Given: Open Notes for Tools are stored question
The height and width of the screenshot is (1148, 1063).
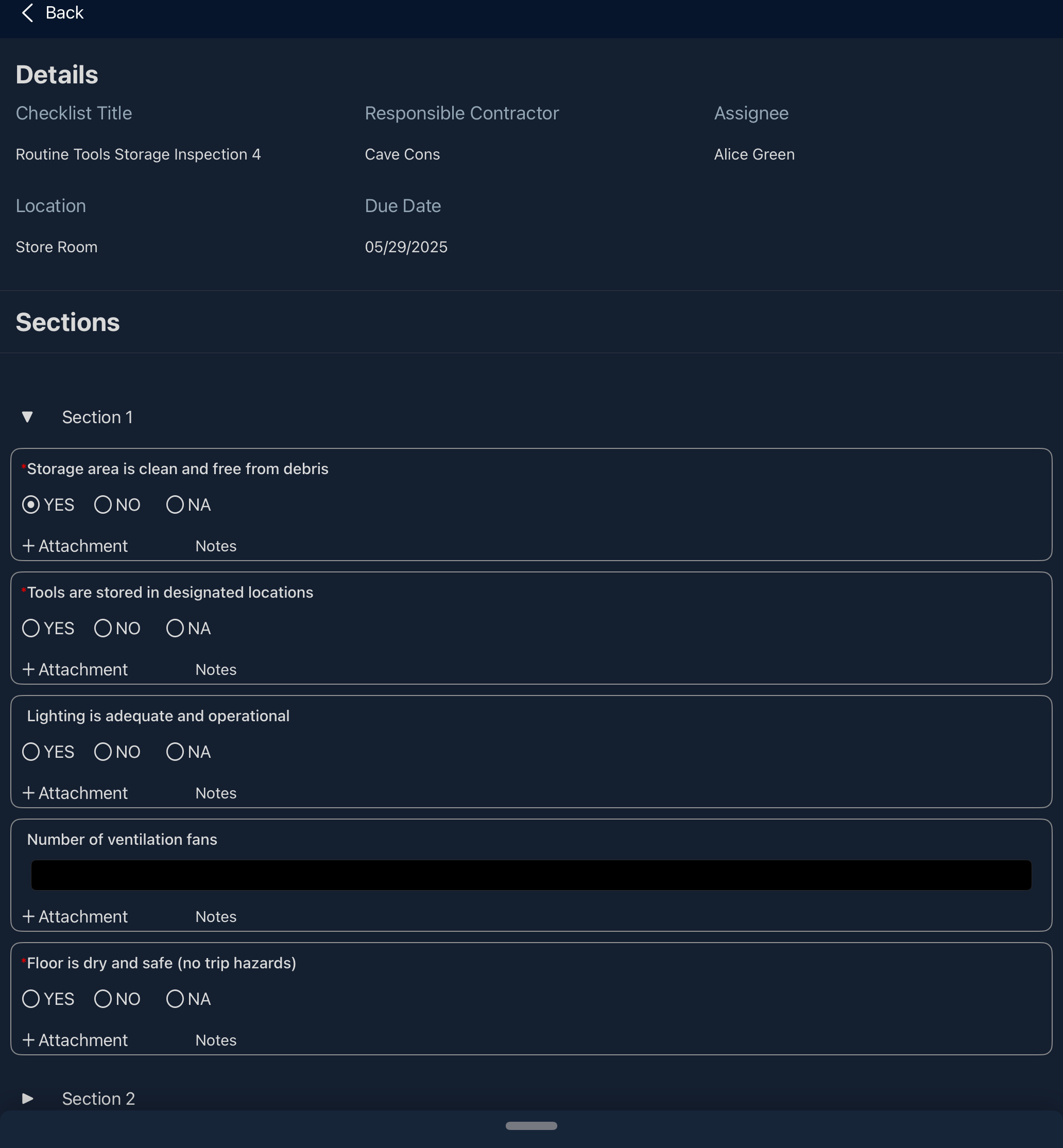Looking at the screenshot, I should point(216,670).
